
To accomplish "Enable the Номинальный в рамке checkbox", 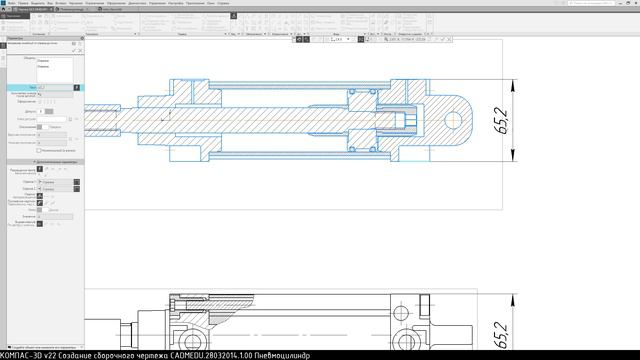I will coord(39,151).
